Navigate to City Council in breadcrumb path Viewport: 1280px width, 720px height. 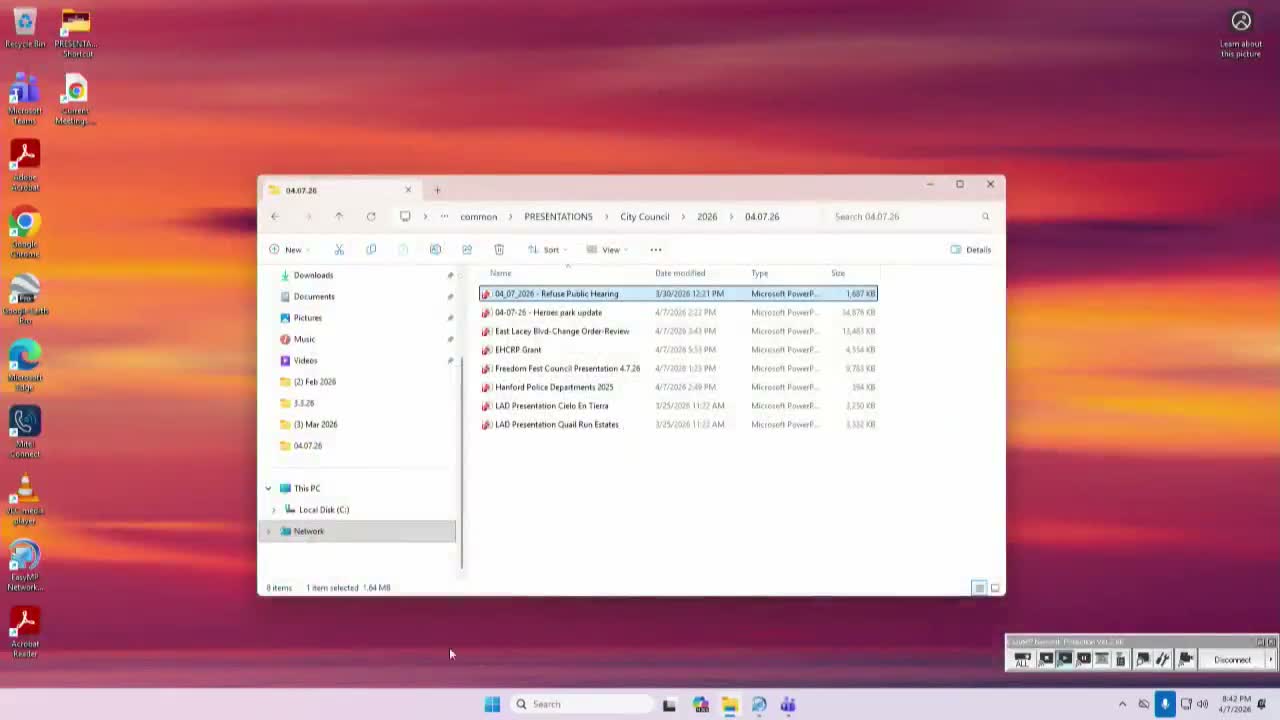coord(644,217)
